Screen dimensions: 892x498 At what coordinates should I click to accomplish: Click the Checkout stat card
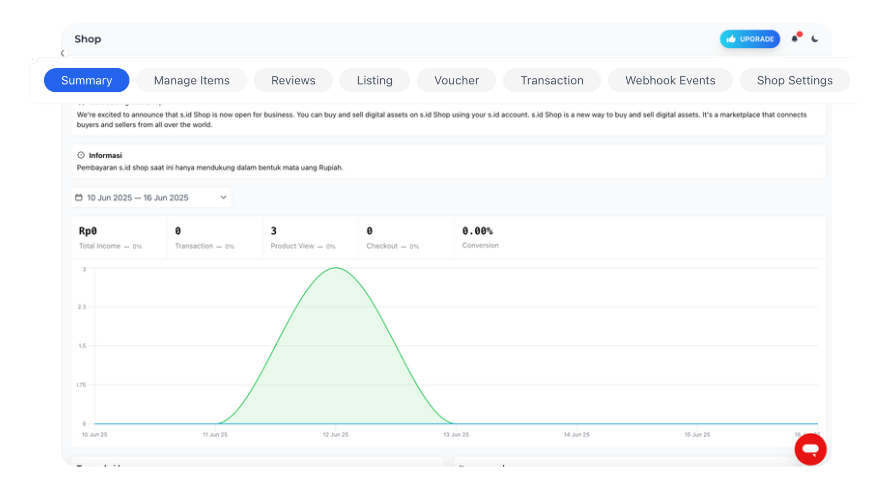(405, 237)
